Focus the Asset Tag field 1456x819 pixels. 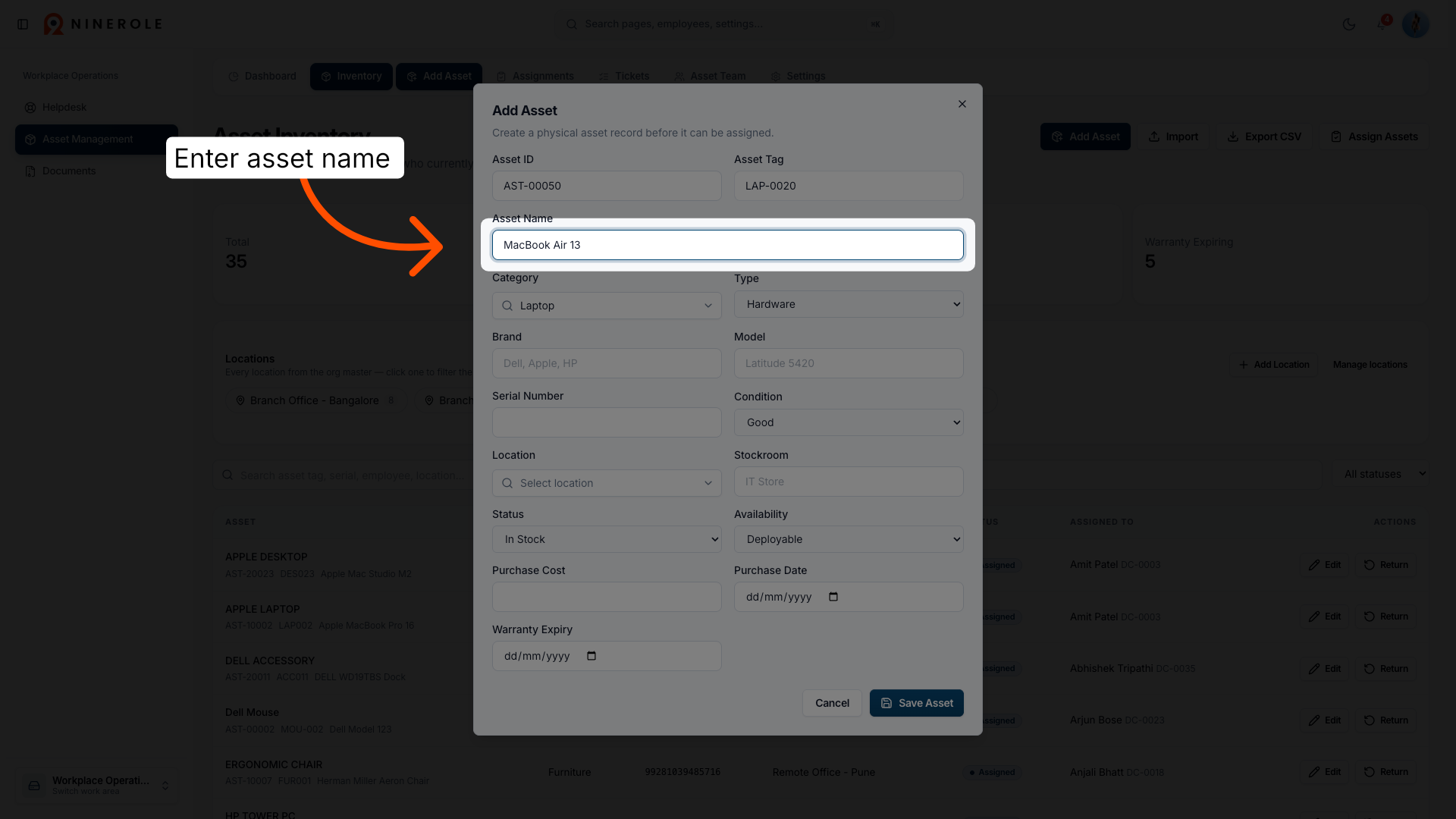click(849, 186)
